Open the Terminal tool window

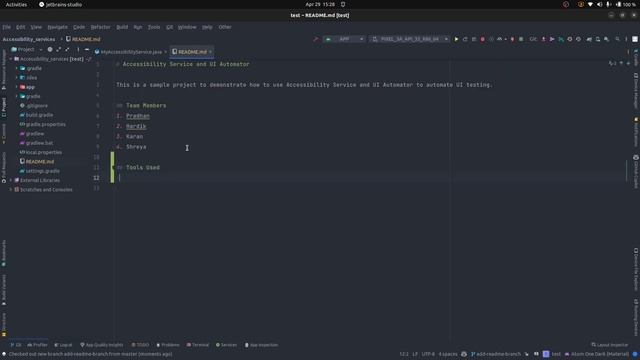coord(198,345)
